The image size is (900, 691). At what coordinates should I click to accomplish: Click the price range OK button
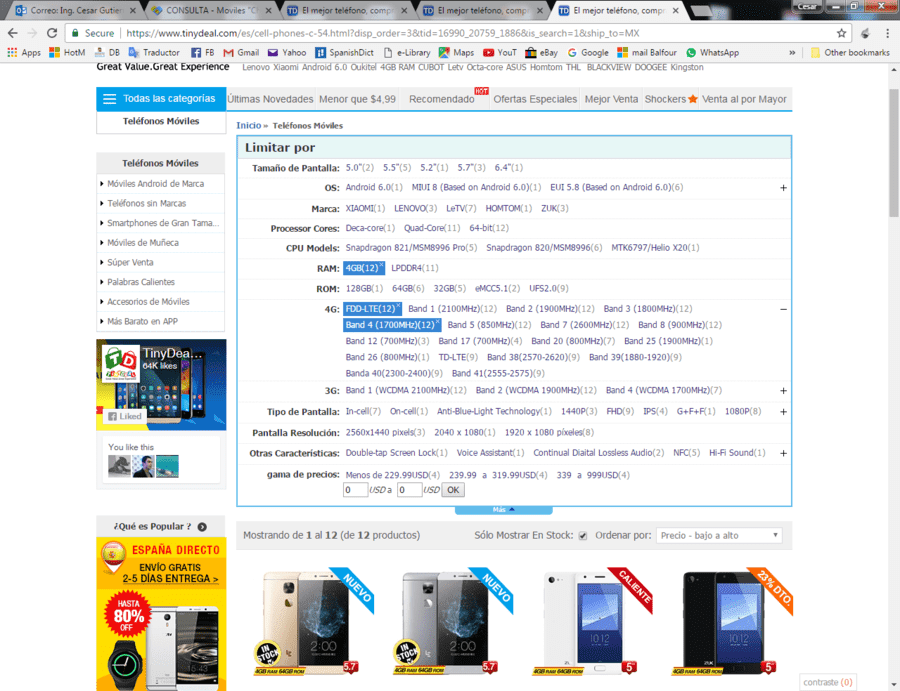coord(453,490)
